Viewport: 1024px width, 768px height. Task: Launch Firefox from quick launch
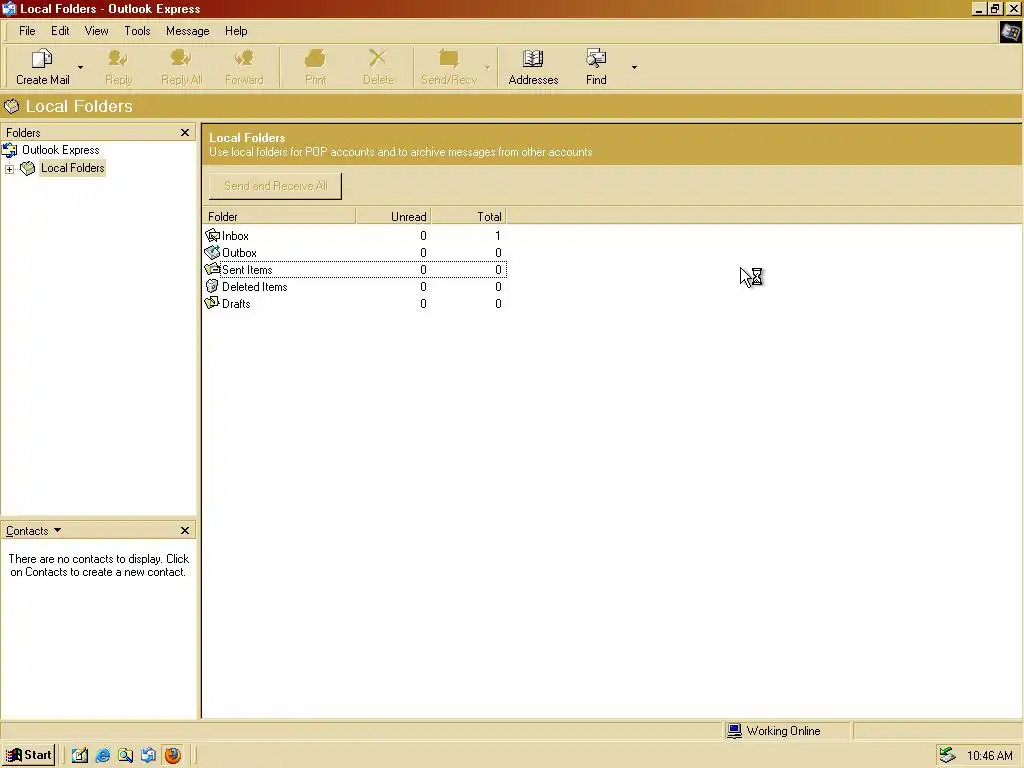pos(172,756)
